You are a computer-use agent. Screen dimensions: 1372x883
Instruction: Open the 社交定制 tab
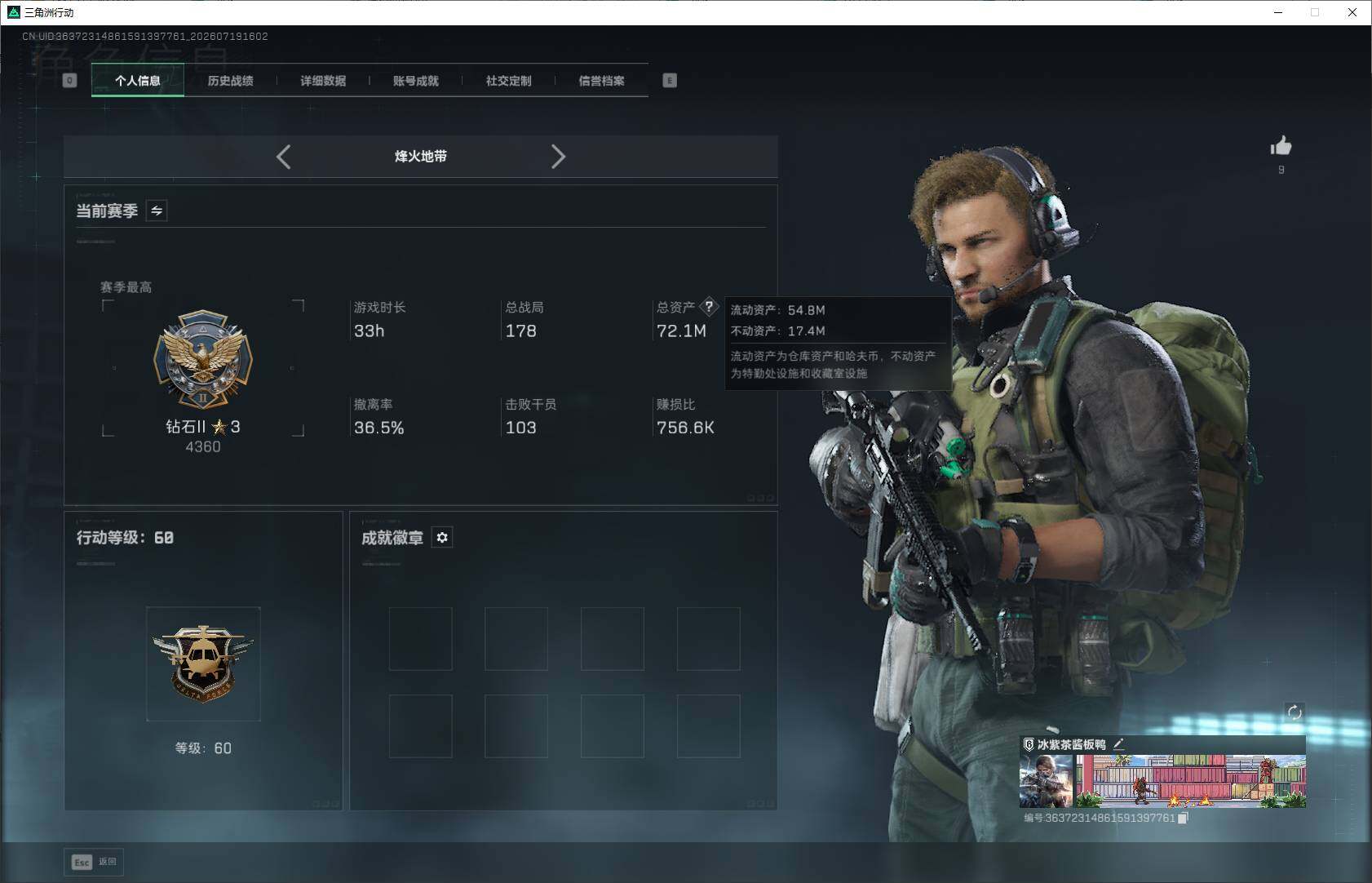tap(508, 80)
